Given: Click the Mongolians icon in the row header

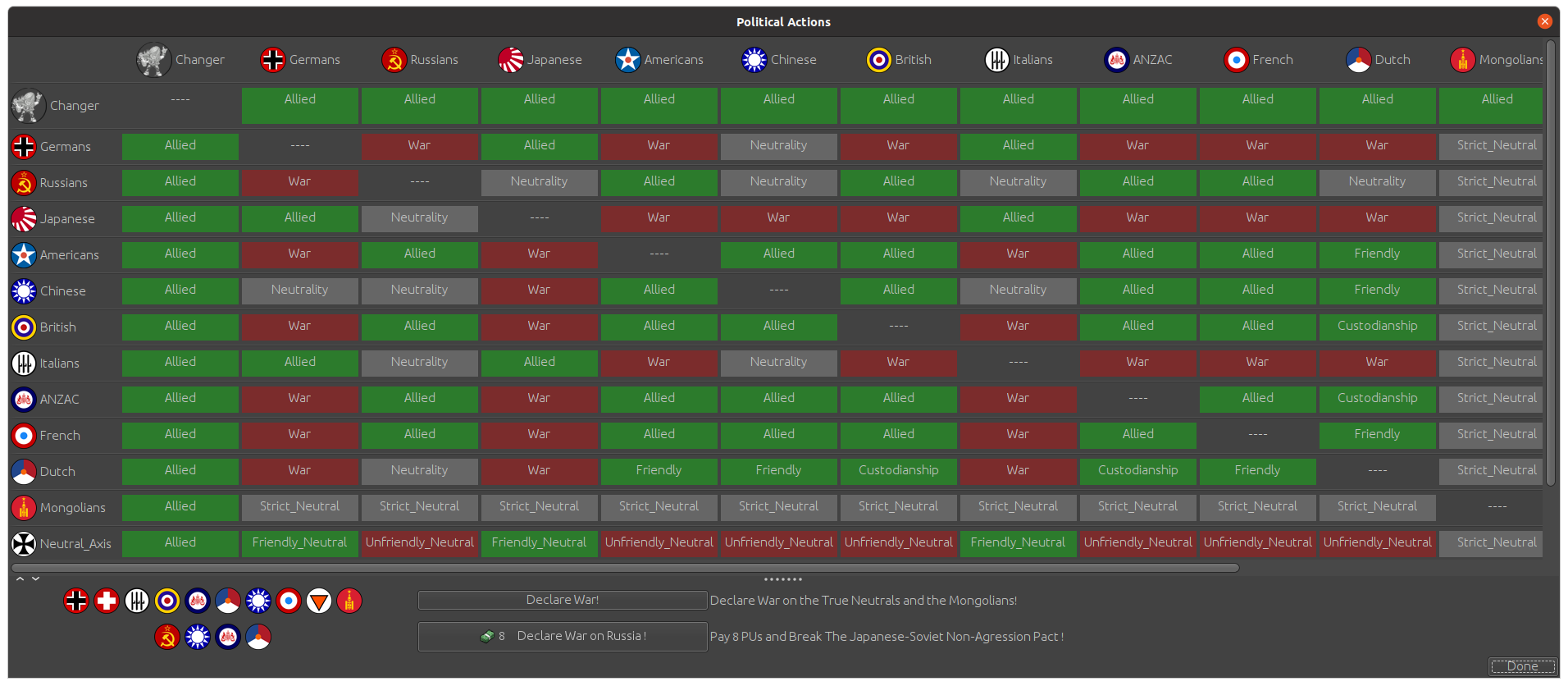Looking at the screenshot, I should (x=24, y=508).
